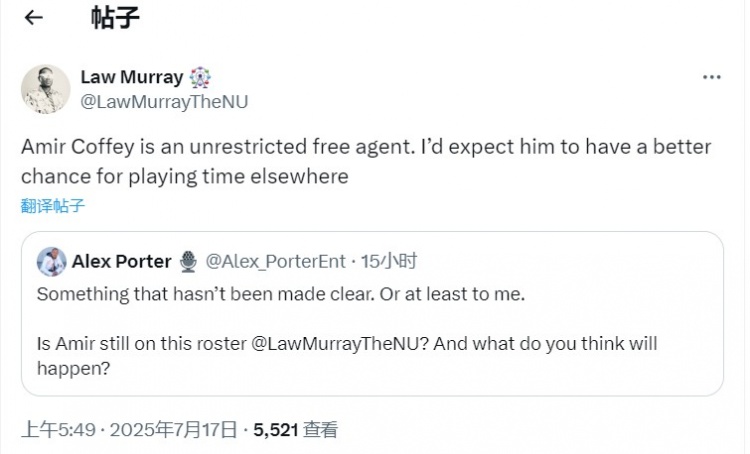Open the three-dot more options menu

(711, 77)
